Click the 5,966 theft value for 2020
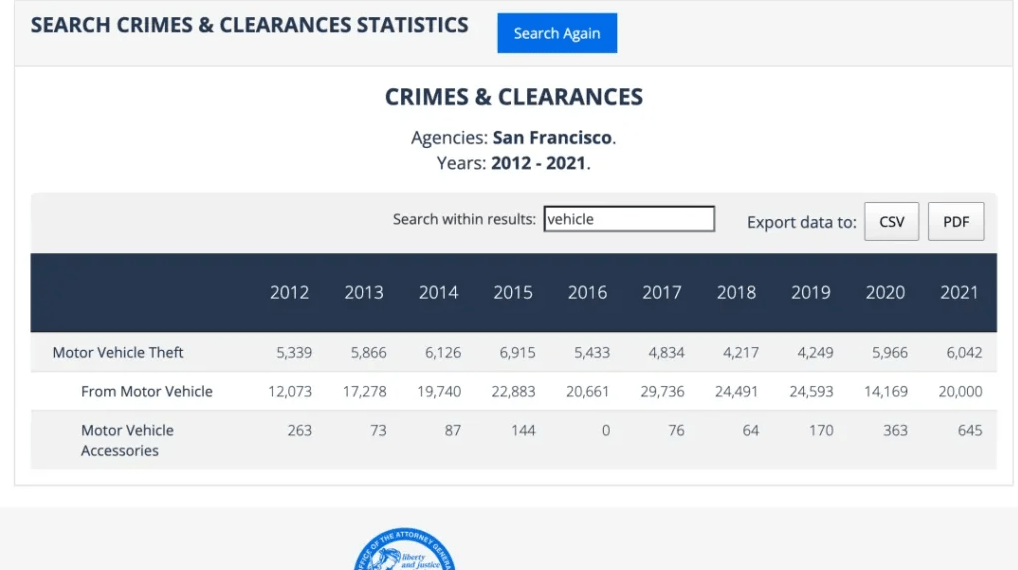Viewport: 1018px width, 570px height. 889,353
